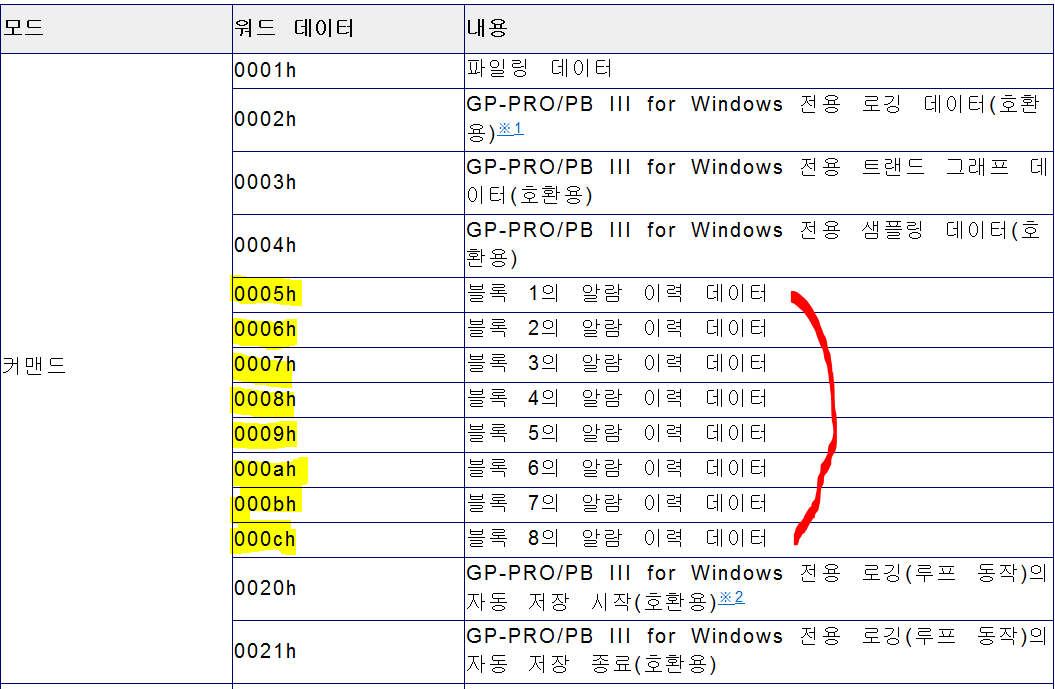Click the 블록 1의 알람 이력 데이터 text

pos(617,293)
